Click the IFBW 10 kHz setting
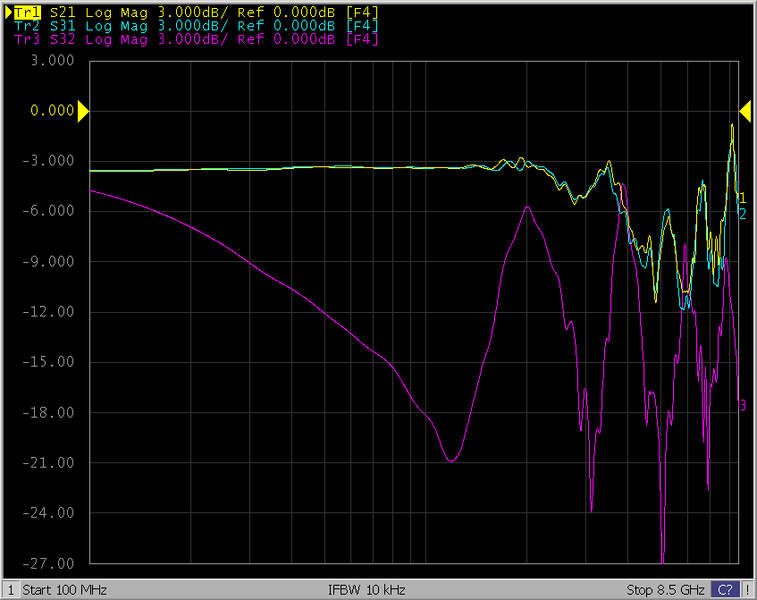The image size is (757, 600). (x=366, y=590)
